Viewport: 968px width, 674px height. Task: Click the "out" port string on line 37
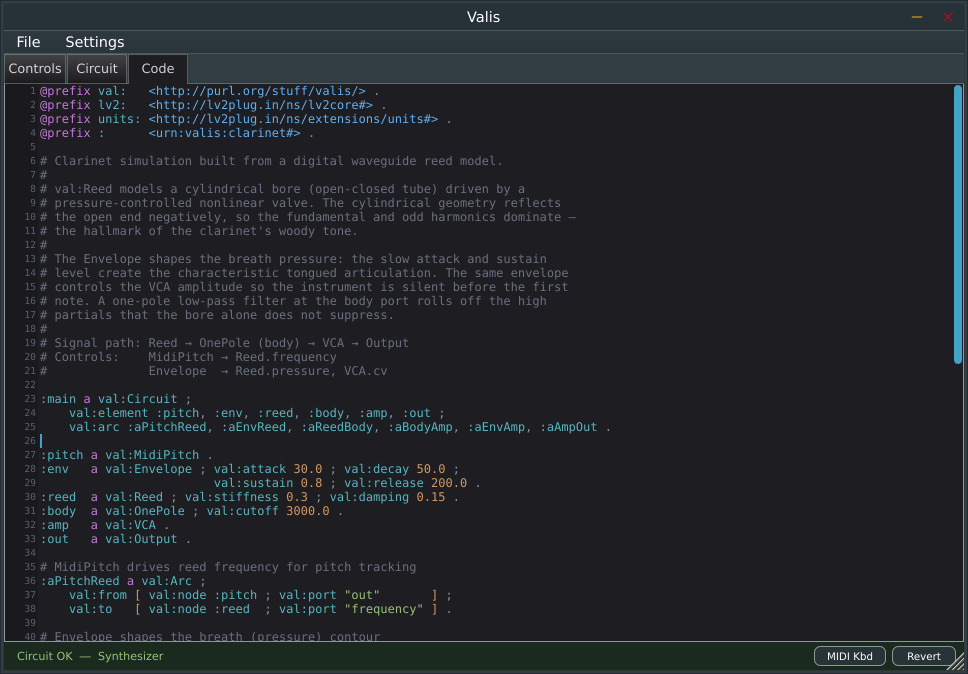click(362, 596)
